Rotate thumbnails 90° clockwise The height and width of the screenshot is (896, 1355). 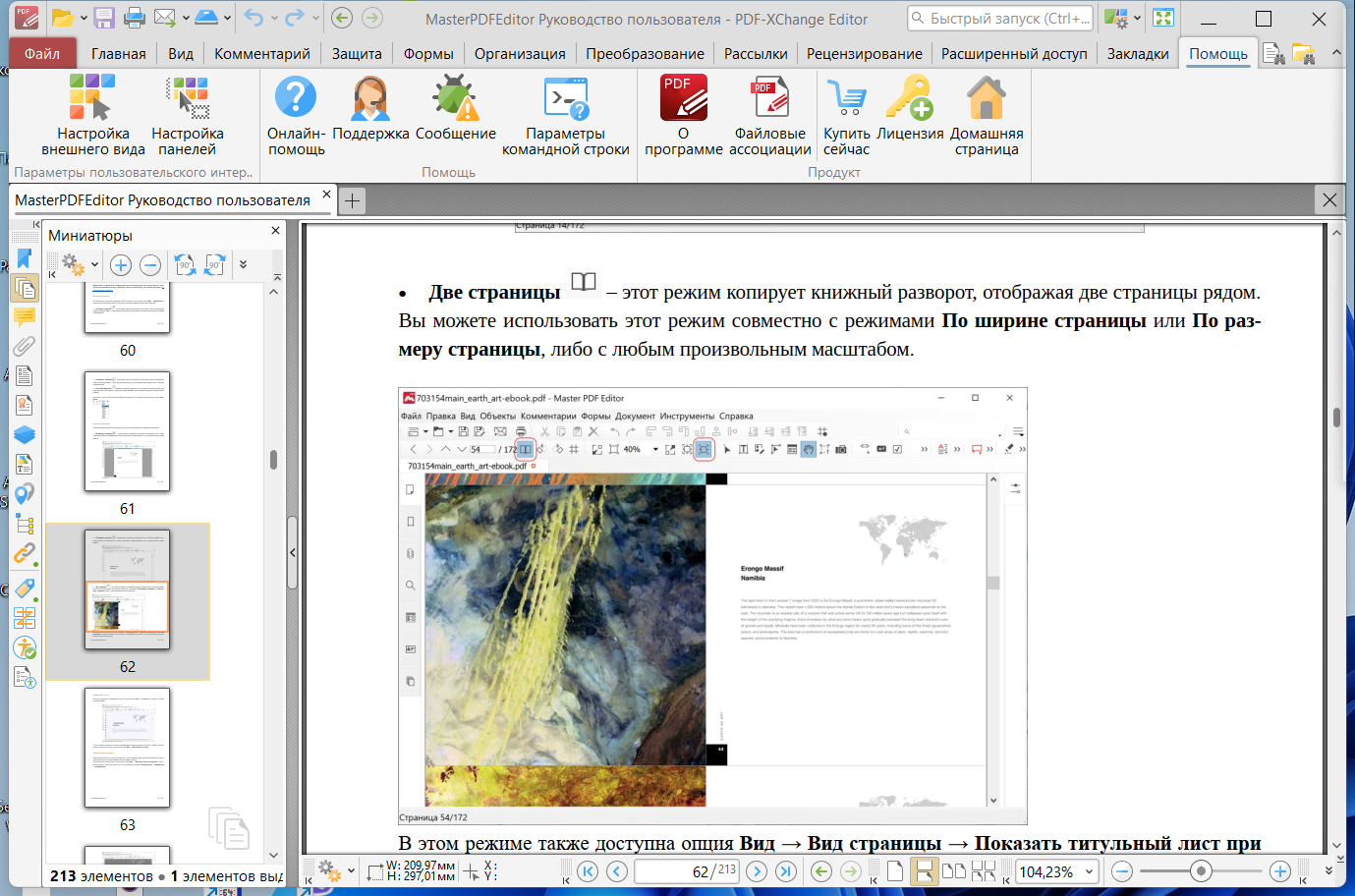214,264
